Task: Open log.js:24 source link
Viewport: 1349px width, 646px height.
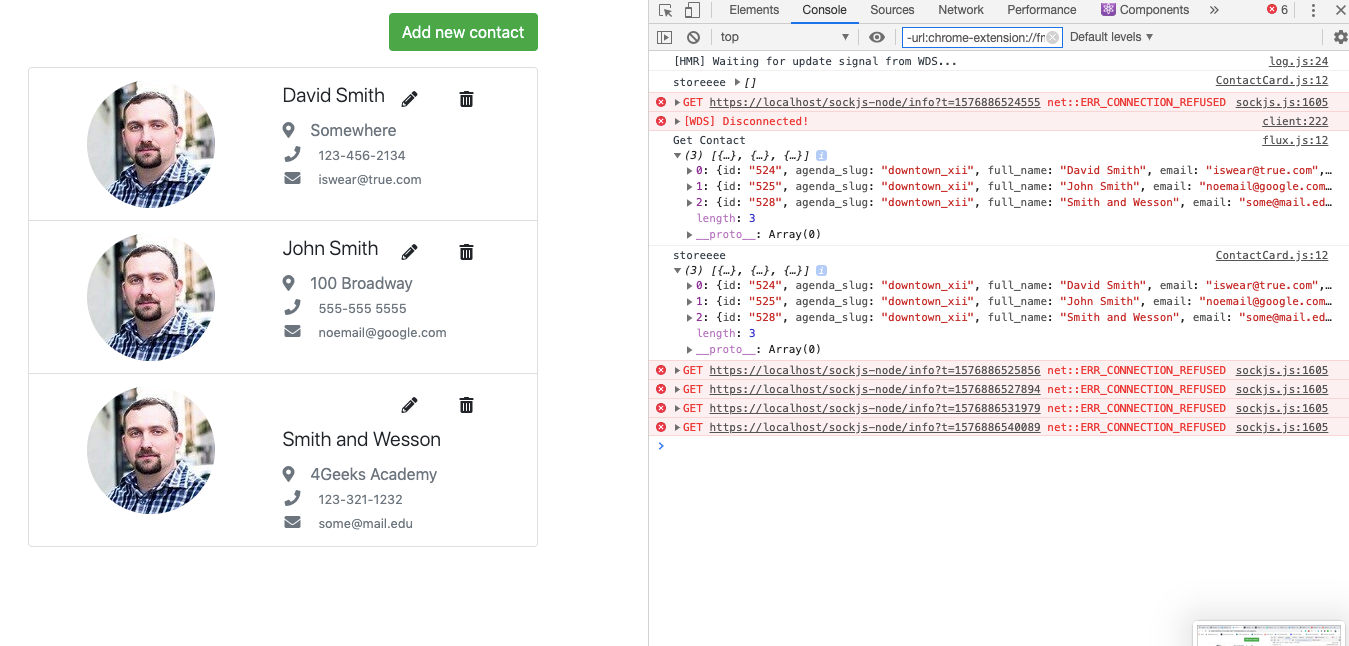Action: [1298, 62]
